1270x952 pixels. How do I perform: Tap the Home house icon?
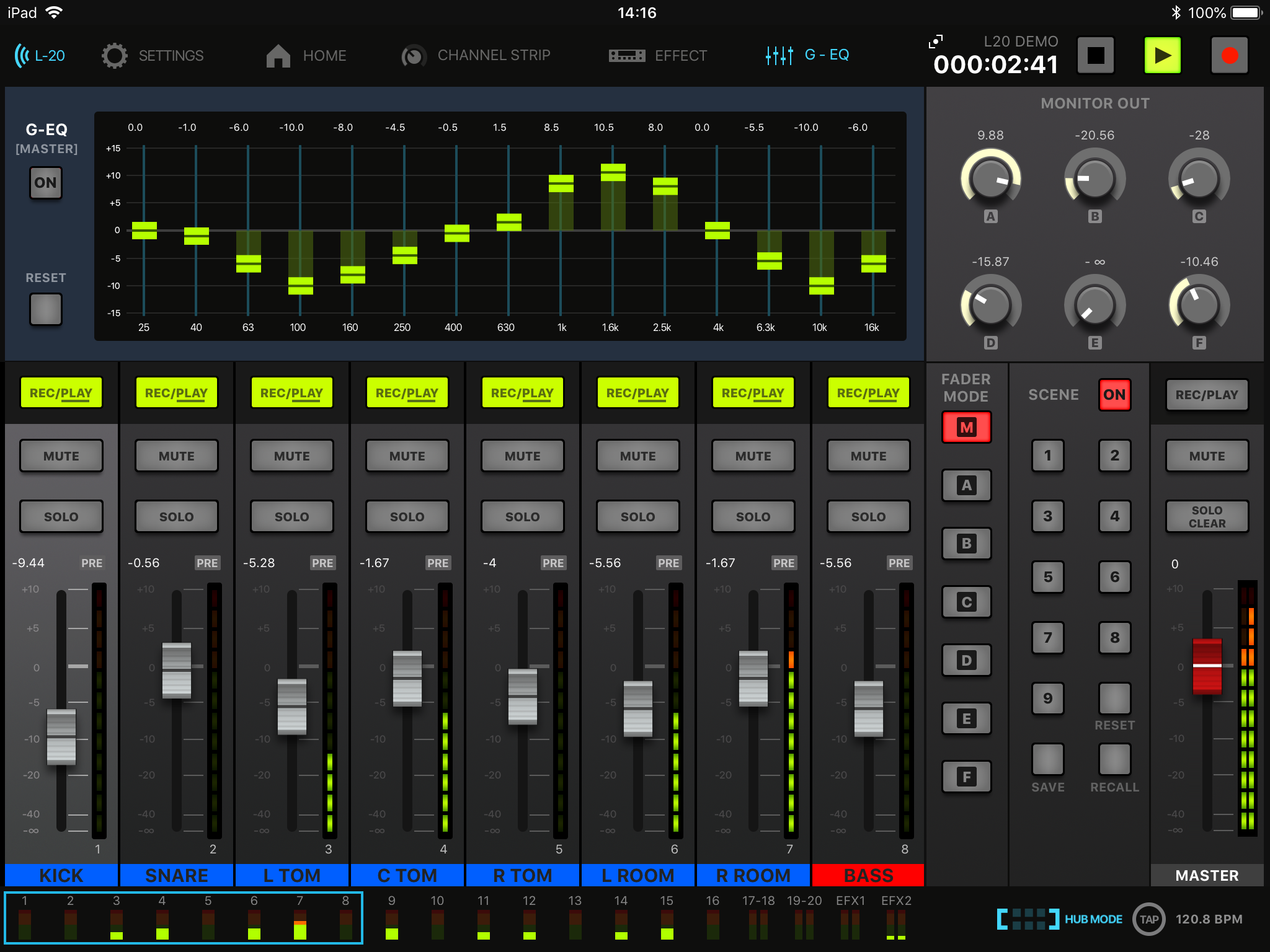tap(278, 56)
